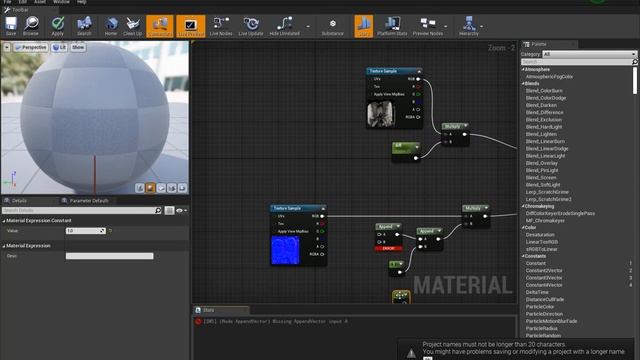Image resolution: width=640 pixels, height=360 pixels.
Task: Click the viewport Show button
Action: [78, 47]
